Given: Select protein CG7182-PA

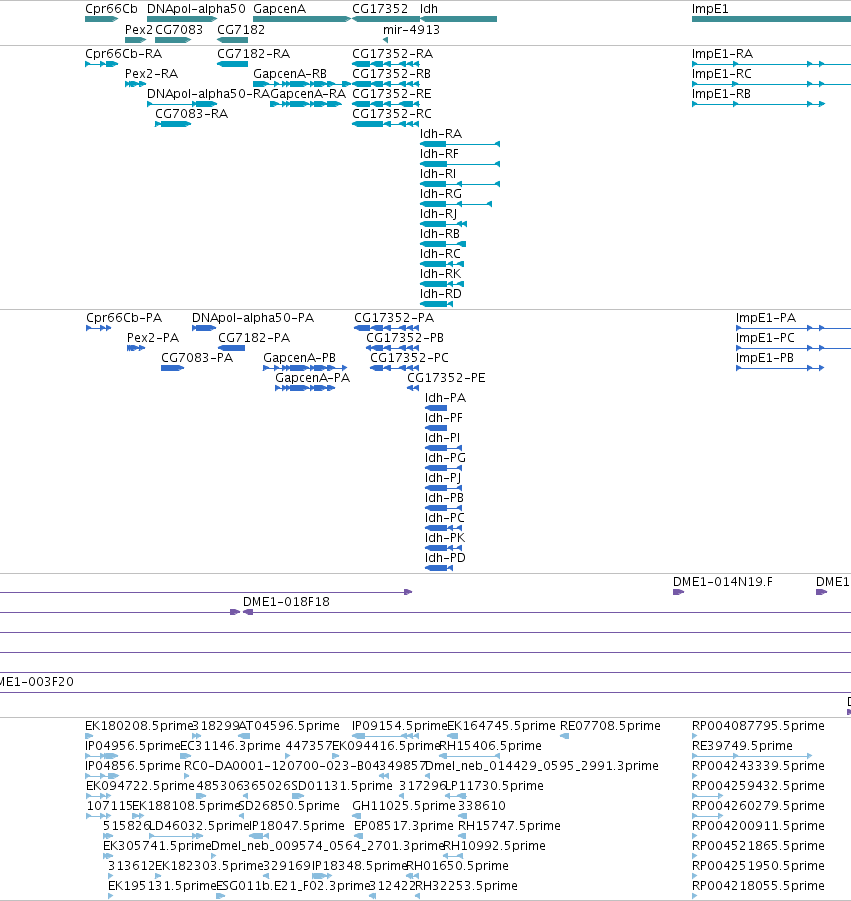Looking at the screenshot, I should (254, 338).
